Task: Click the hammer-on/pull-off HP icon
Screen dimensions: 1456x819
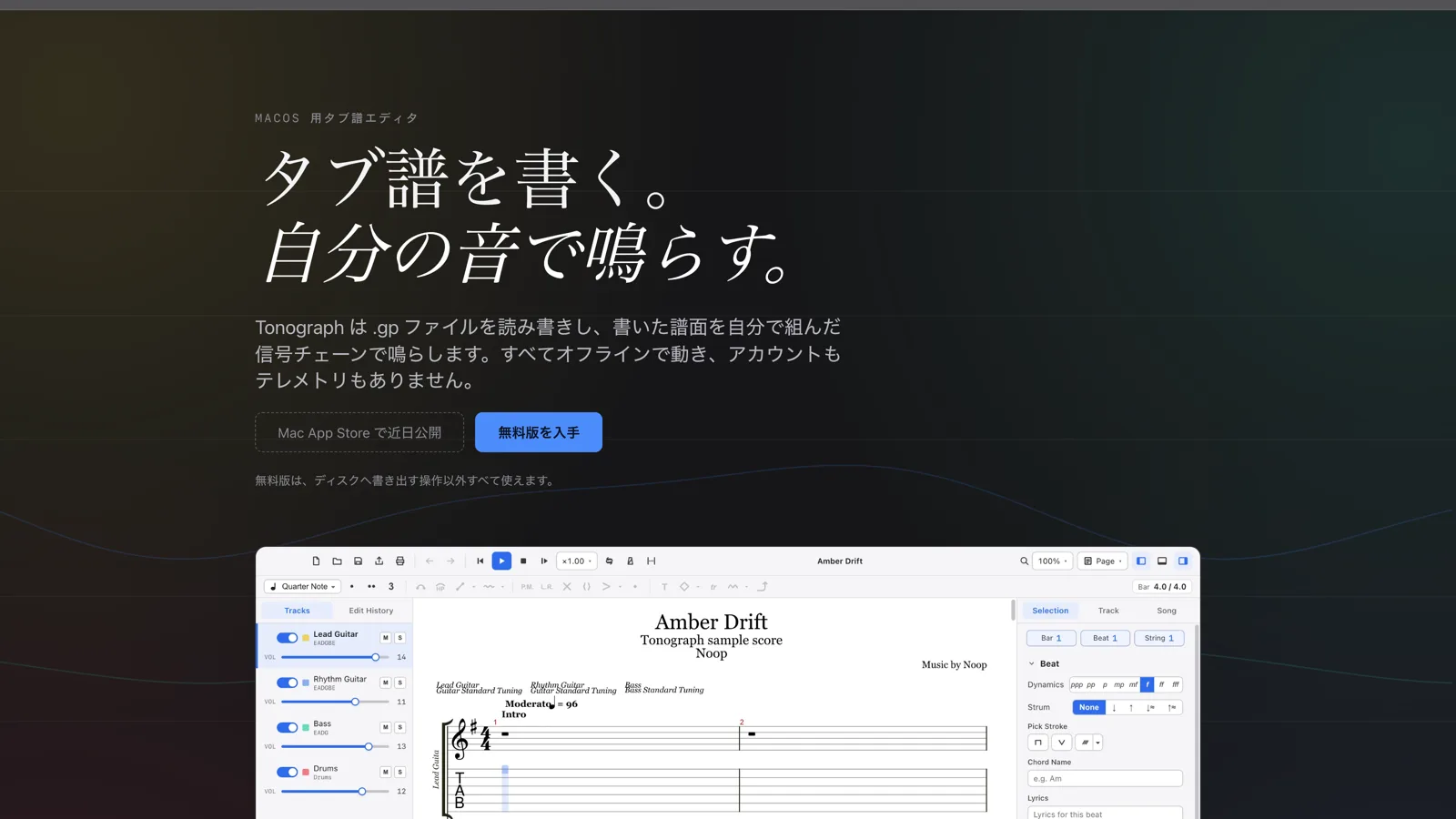Action: (x=440, y=587)
